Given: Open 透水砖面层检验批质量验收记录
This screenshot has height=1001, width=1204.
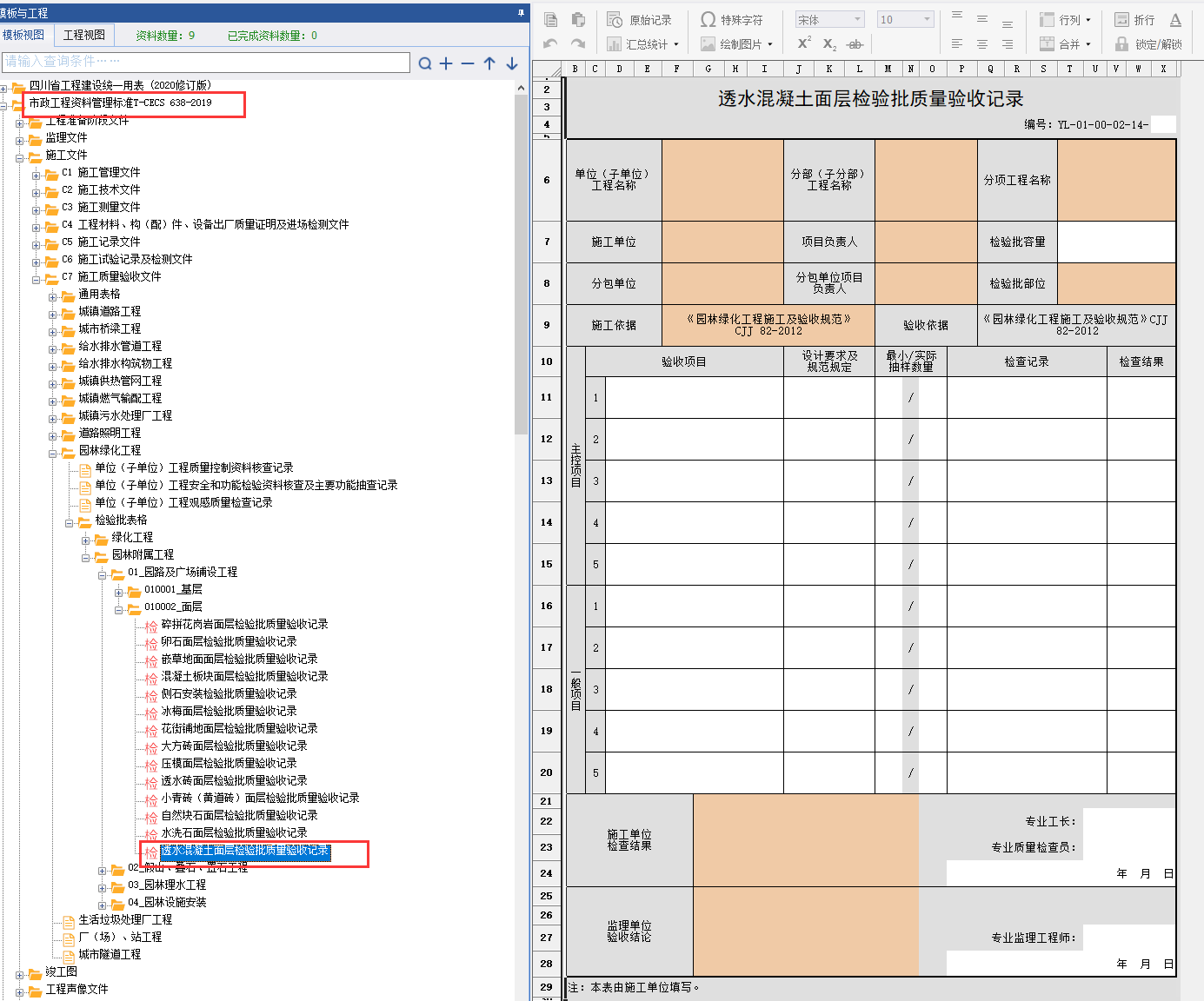Looking at the screenshot, I should pyautogui.click(x=234, y=780).
